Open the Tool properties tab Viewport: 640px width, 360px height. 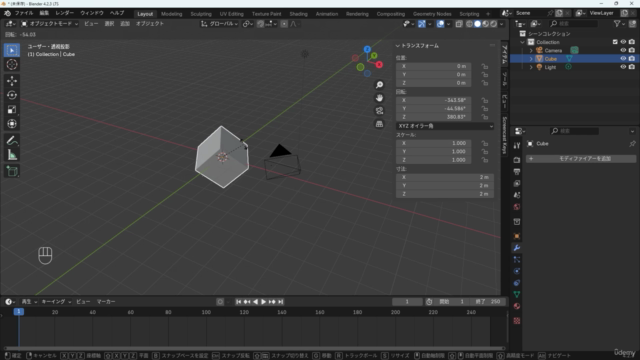coord(517,145)
